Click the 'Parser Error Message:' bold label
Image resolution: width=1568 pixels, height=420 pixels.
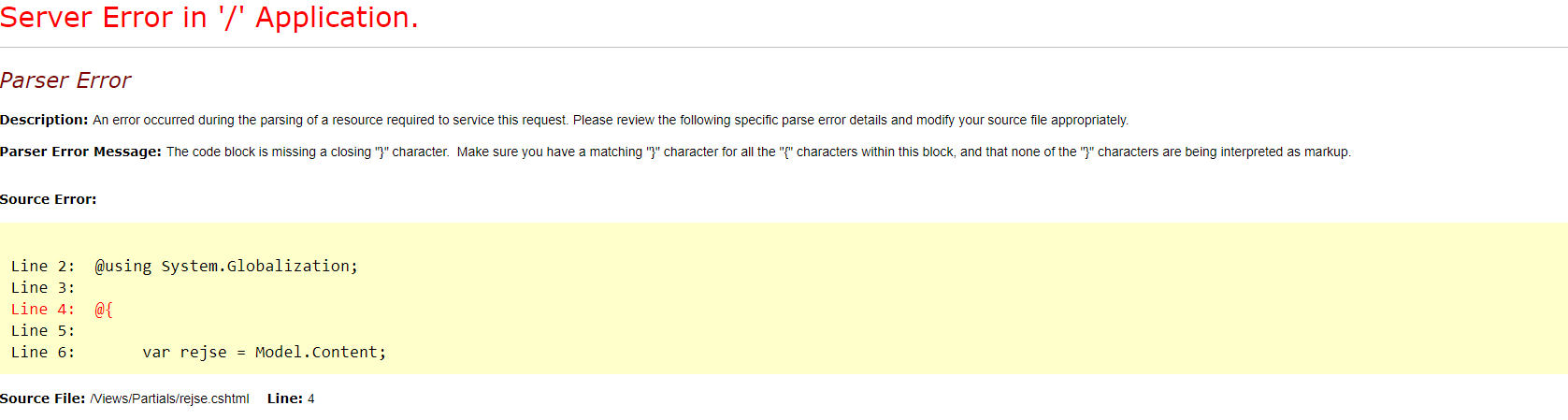(x=80, y=152)
